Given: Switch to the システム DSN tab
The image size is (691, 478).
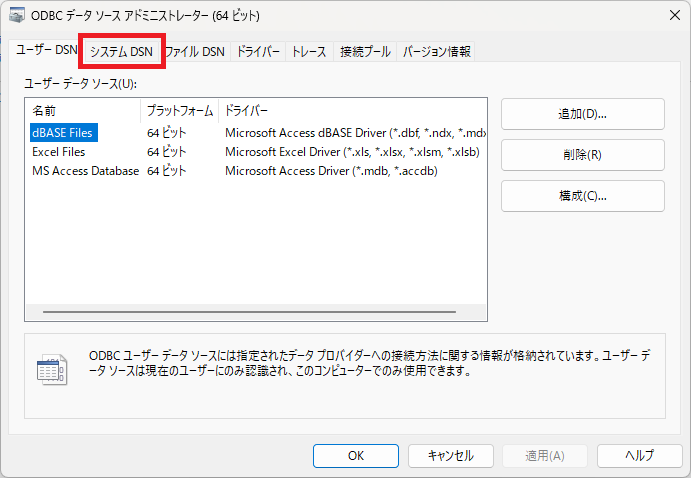Looking at the screenshot, I should [x=121, y=52].
